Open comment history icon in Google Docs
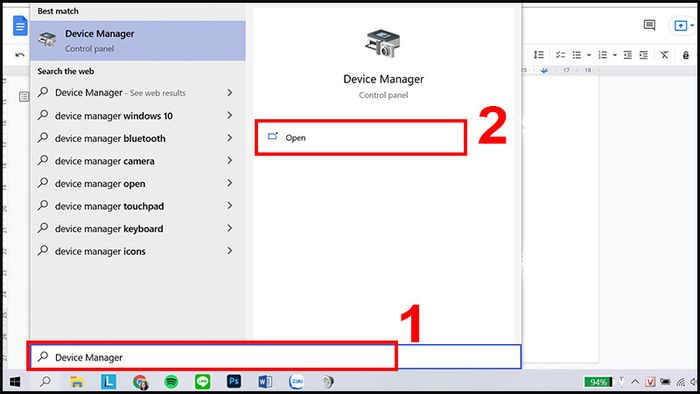 point(650,25)
